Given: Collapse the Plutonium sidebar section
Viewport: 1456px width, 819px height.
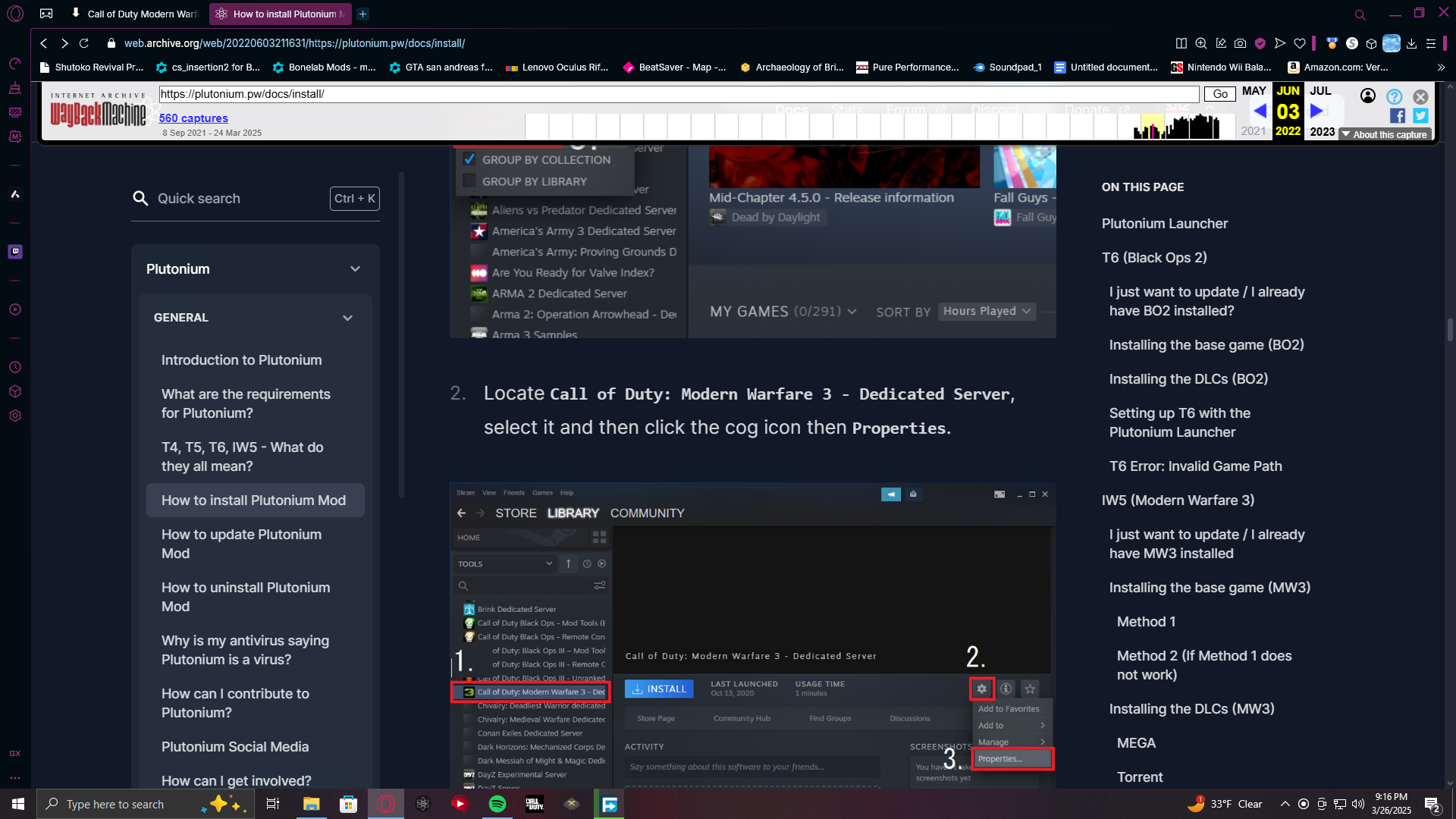Looking at the screenshot, I should click(355, 269).
